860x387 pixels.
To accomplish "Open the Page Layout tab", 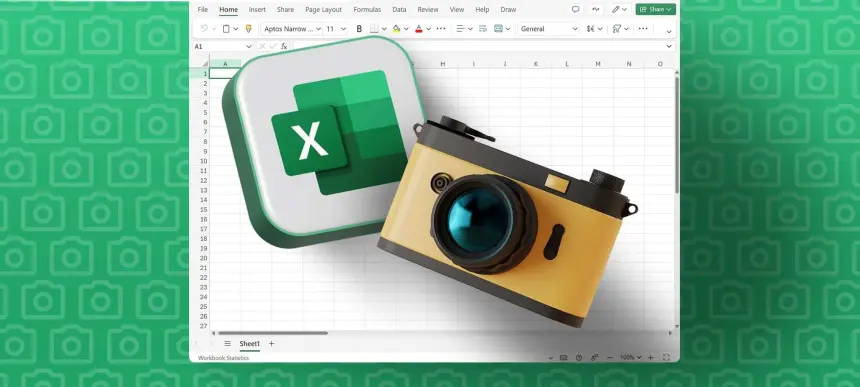I will (324, 9).
